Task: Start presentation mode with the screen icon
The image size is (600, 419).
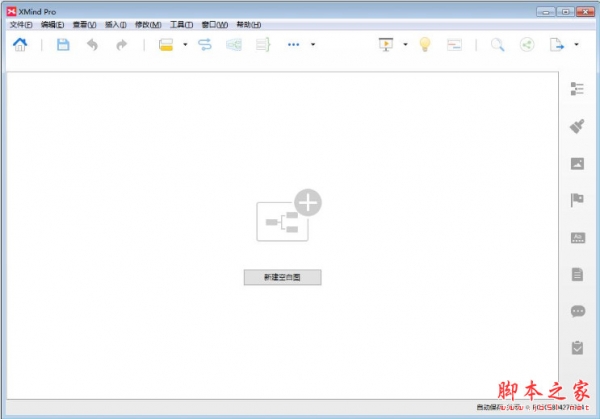Action: [x=386, y=45]
